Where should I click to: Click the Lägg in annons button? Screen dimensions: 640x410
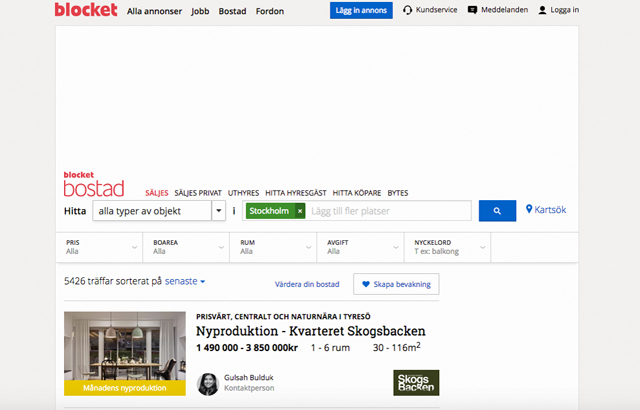tap(361, 11)
